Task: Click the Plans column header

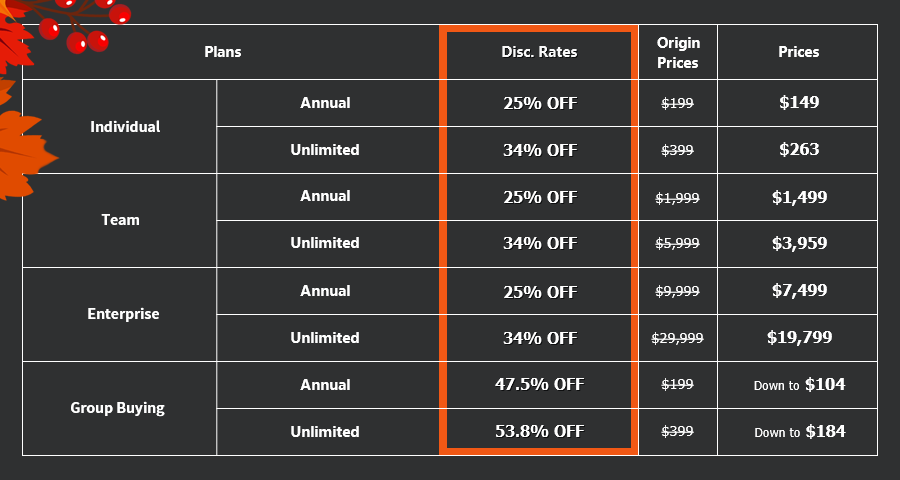Action: 223,52
